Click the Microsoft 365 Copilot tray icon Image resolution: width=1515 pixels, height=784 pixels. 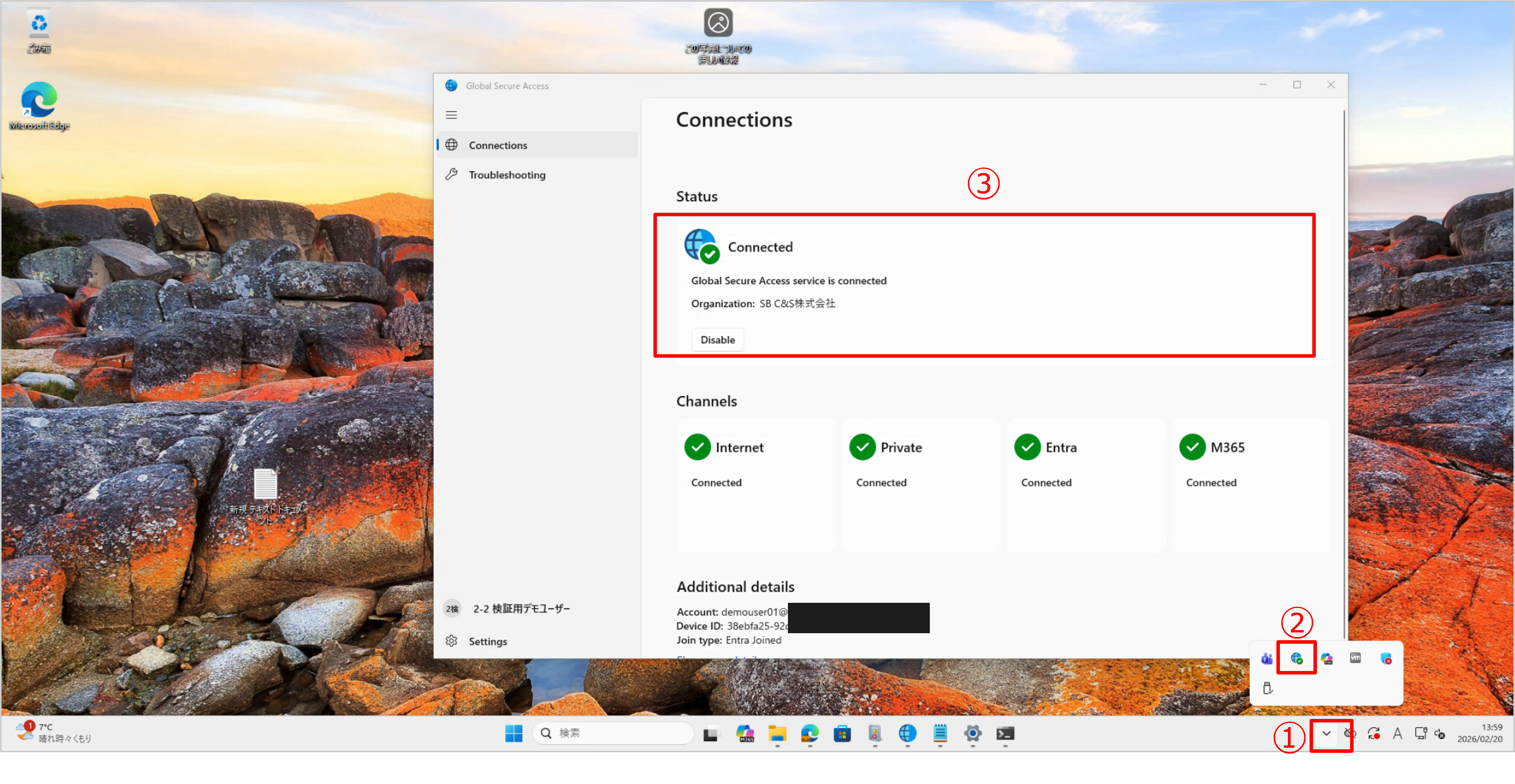1326,658
